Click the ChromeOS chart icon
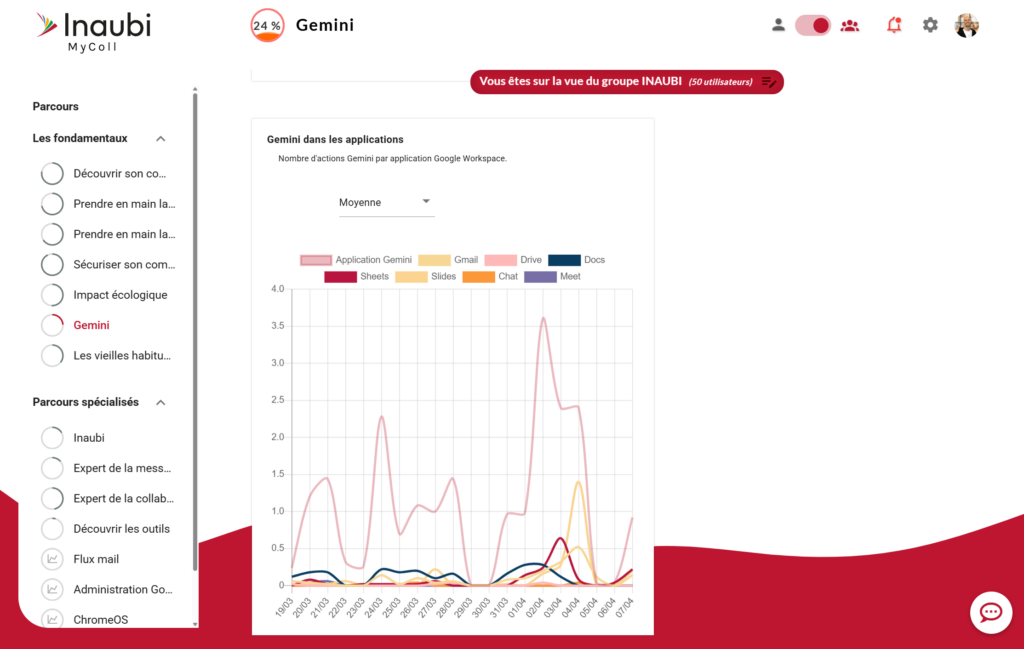Screen dimensions: 1024x649 tap(52, 619)
